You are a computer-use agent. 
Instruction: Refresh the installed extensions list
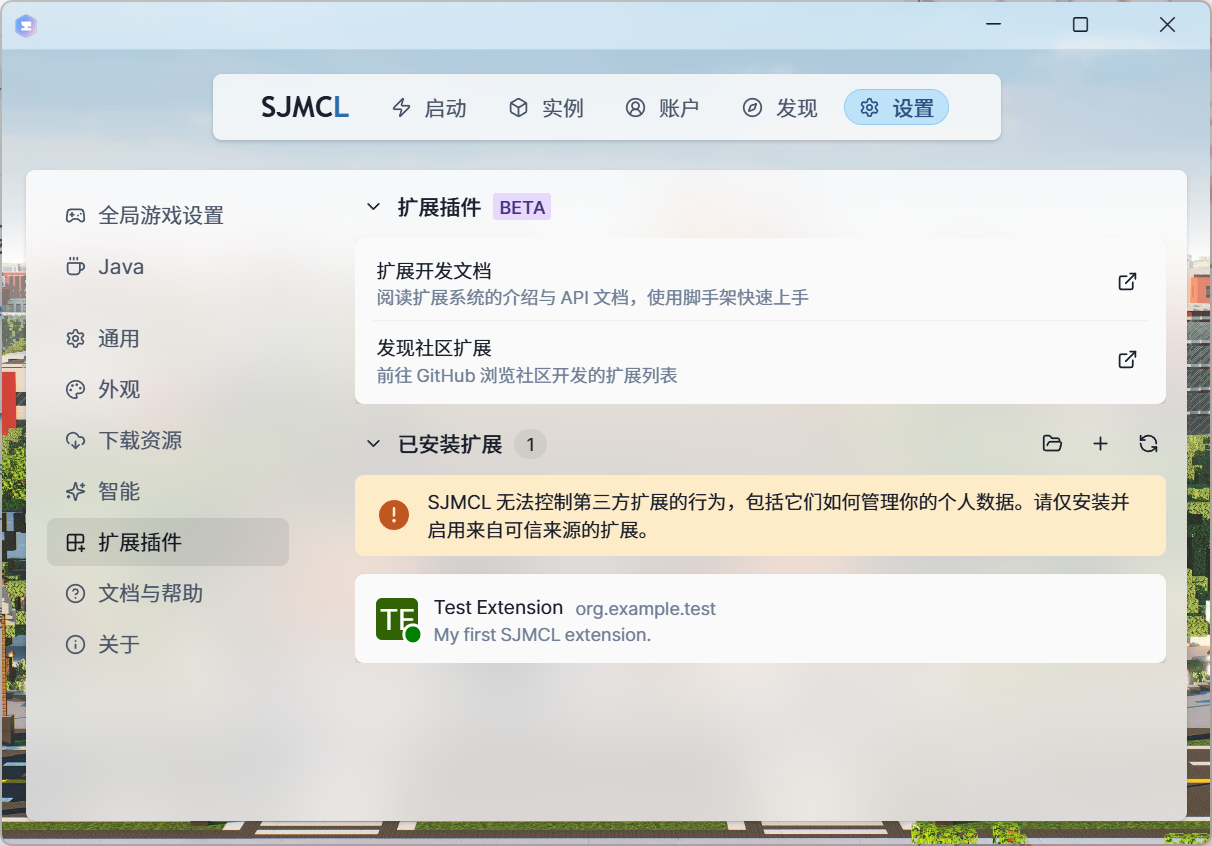[x=1148, y=444]
